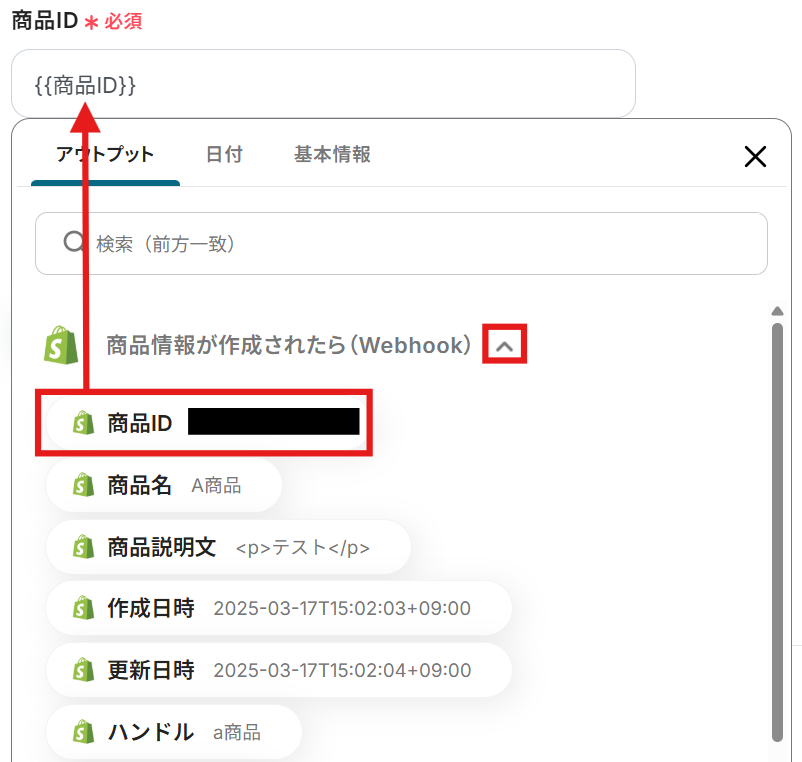Click the Shopify logo beside the Webhook trigger
802x762 pixels.
pyautogui.click(x=61, y=345)
